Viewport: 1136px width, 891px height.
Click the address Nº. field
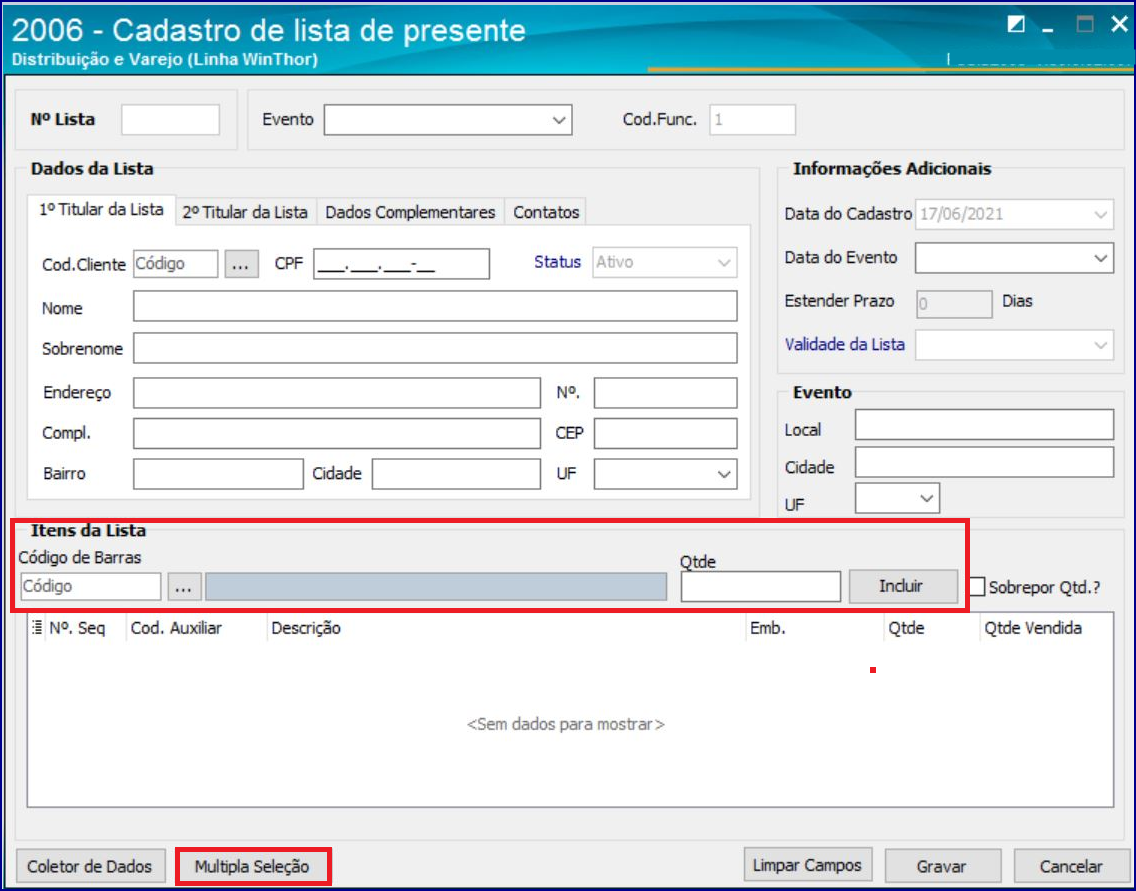[666, 393]
